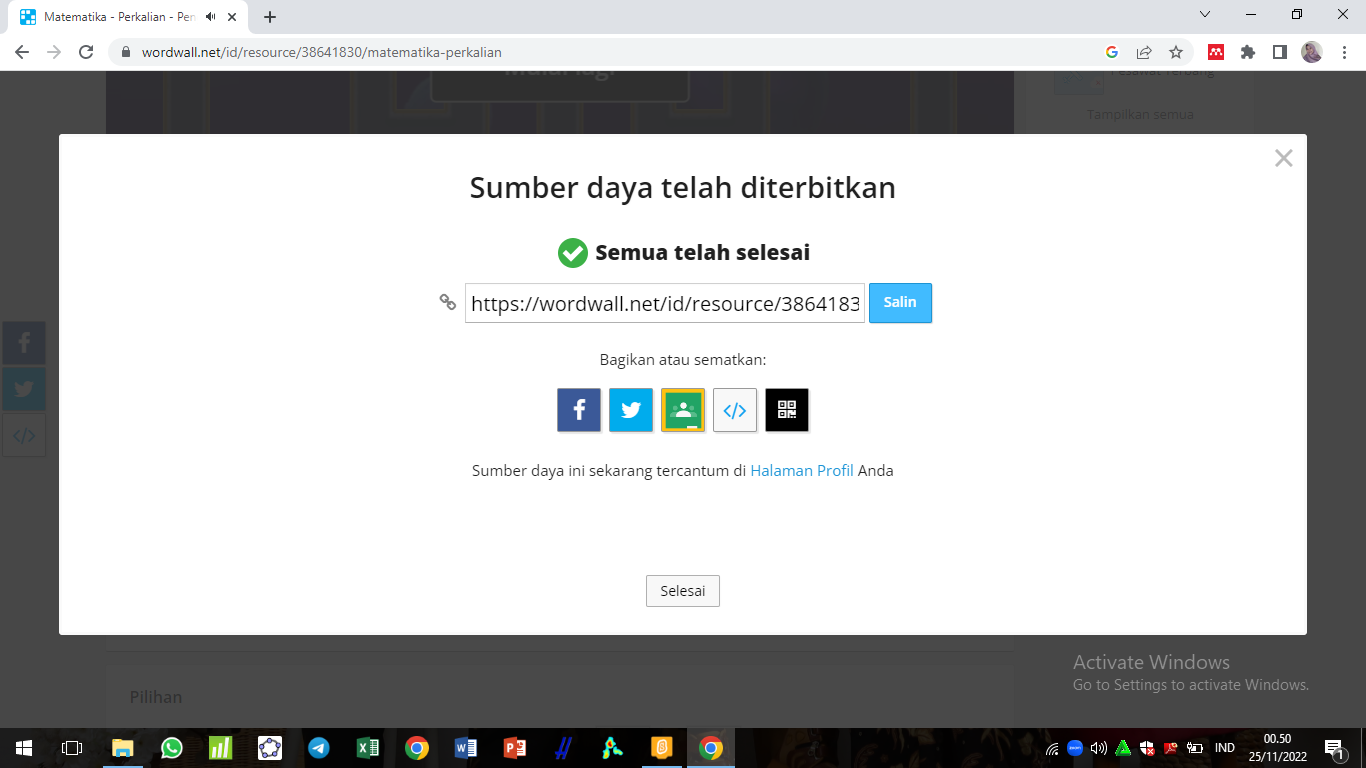The height and width of the screenshot is (768, 1366).
Task: Go forward in browser history
Action: tap(54, 52)
